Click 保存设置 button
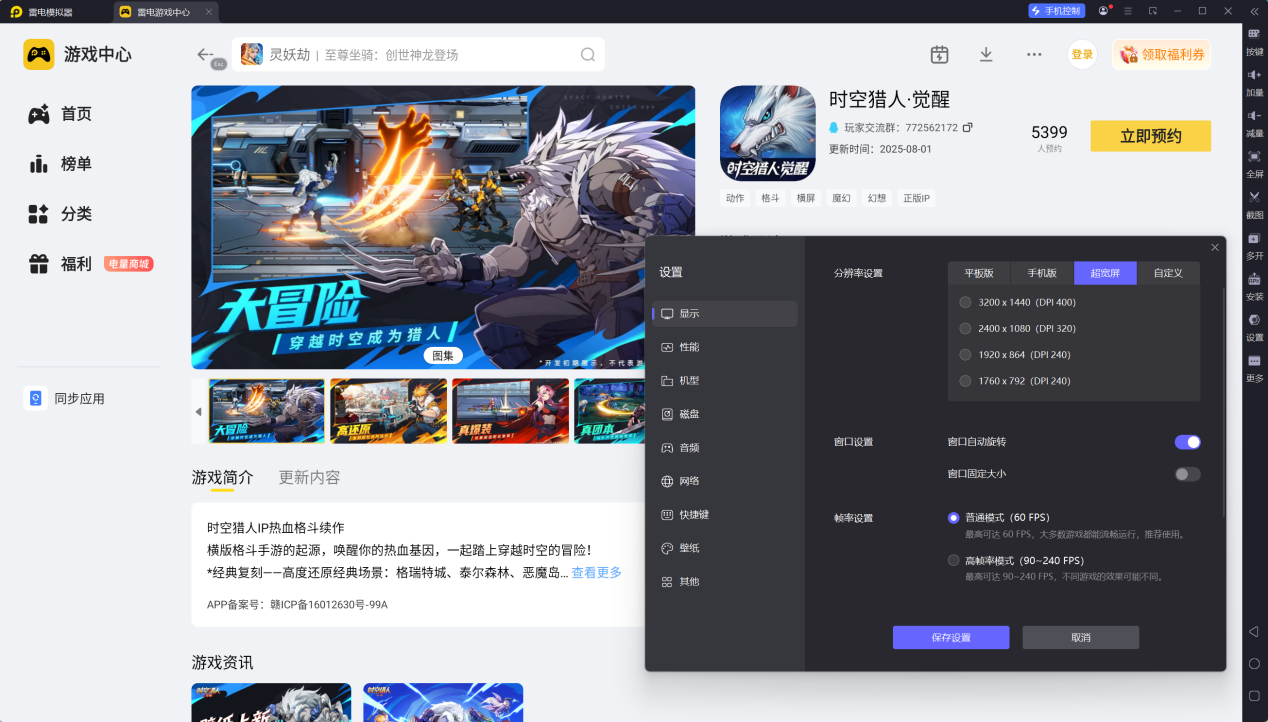 pyautogui.click(x=951, y=638)
